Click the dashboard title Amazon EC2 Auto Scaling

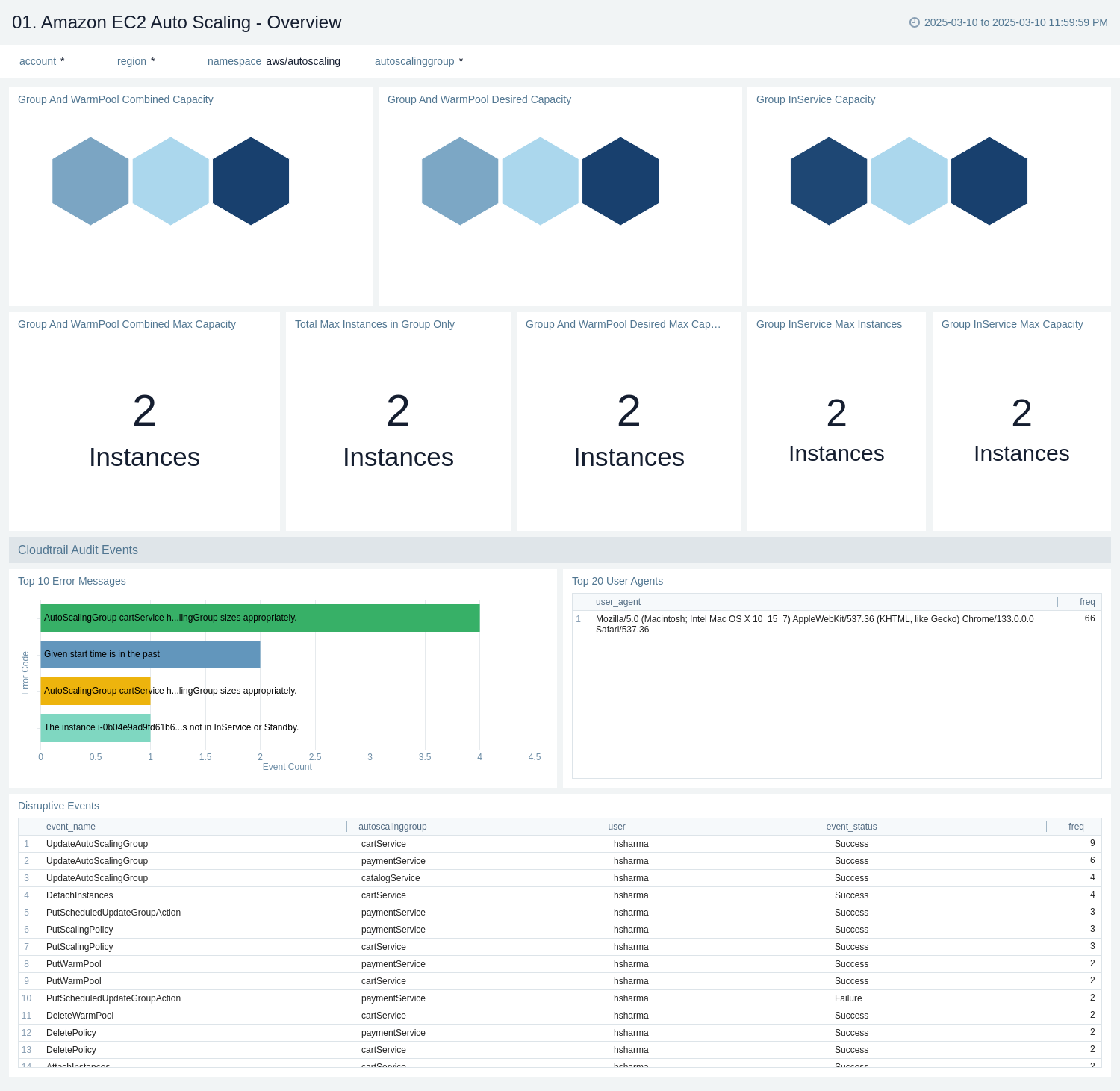(175, 22)
